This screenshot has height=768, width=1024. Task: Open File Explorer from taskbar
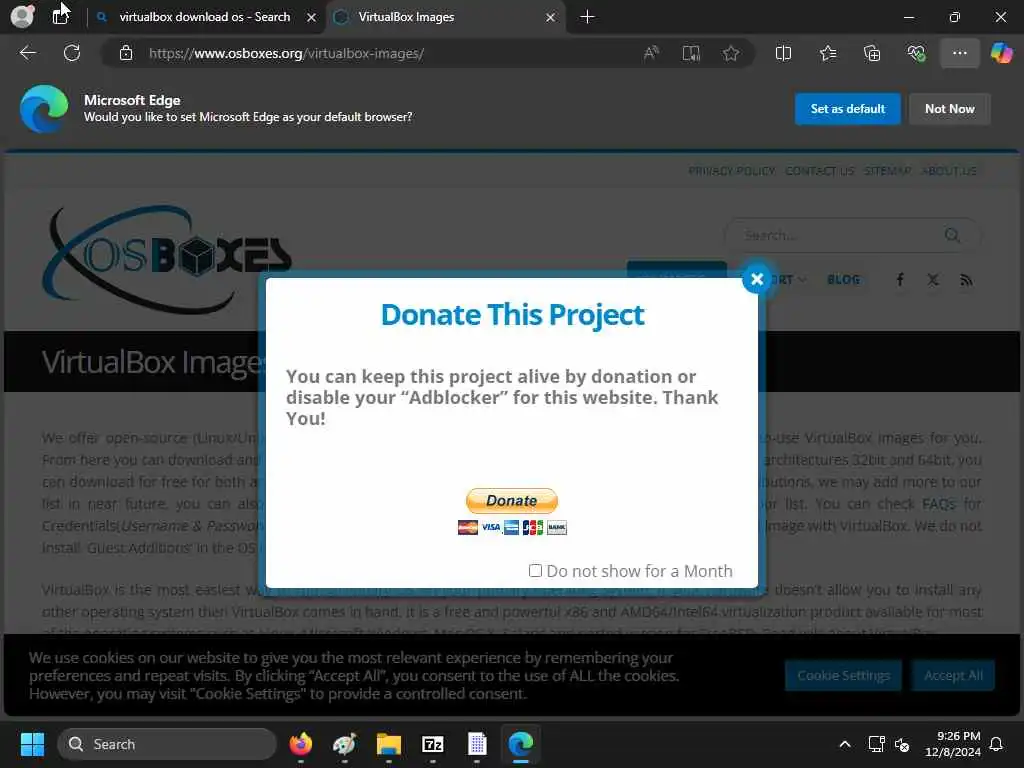click(389, 744)
